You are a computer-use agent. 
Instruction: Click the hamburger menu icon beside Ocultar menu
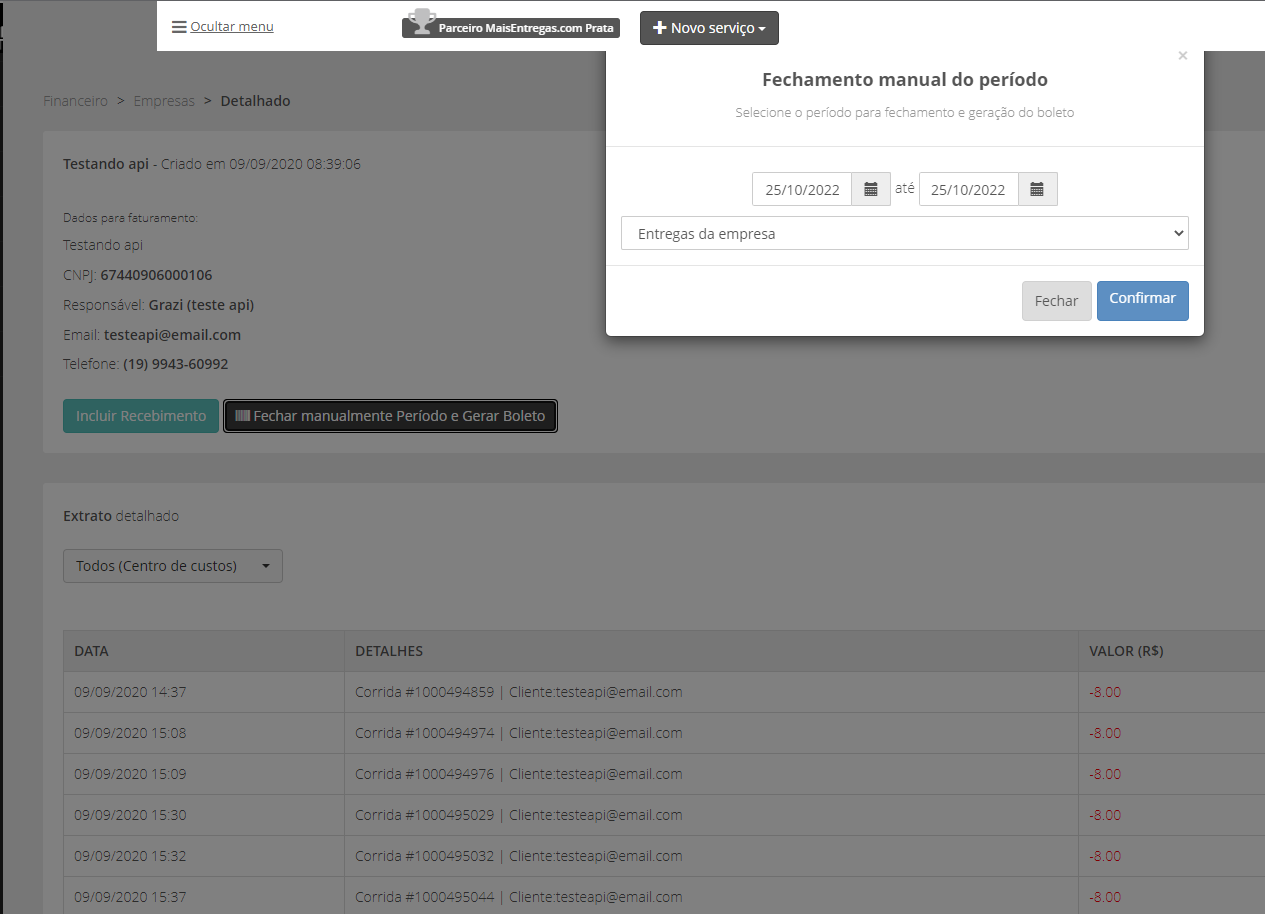click(x=179, y=27)
